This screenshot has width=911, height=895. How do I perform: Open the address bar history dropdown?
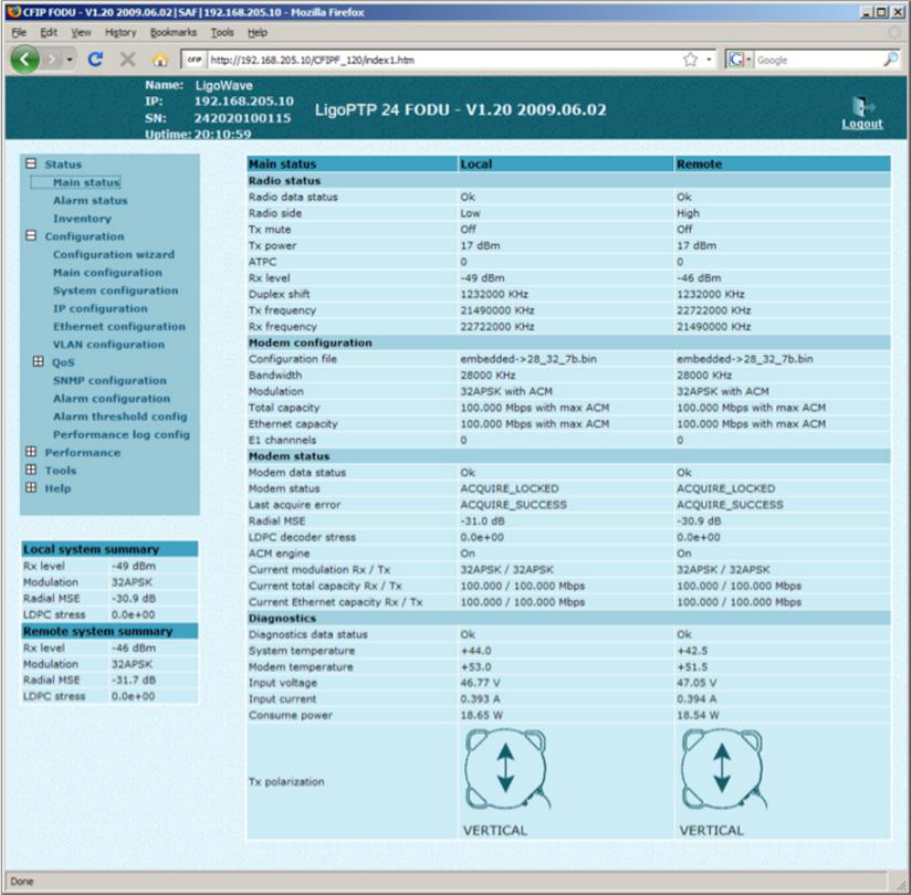tap(709, 60)
